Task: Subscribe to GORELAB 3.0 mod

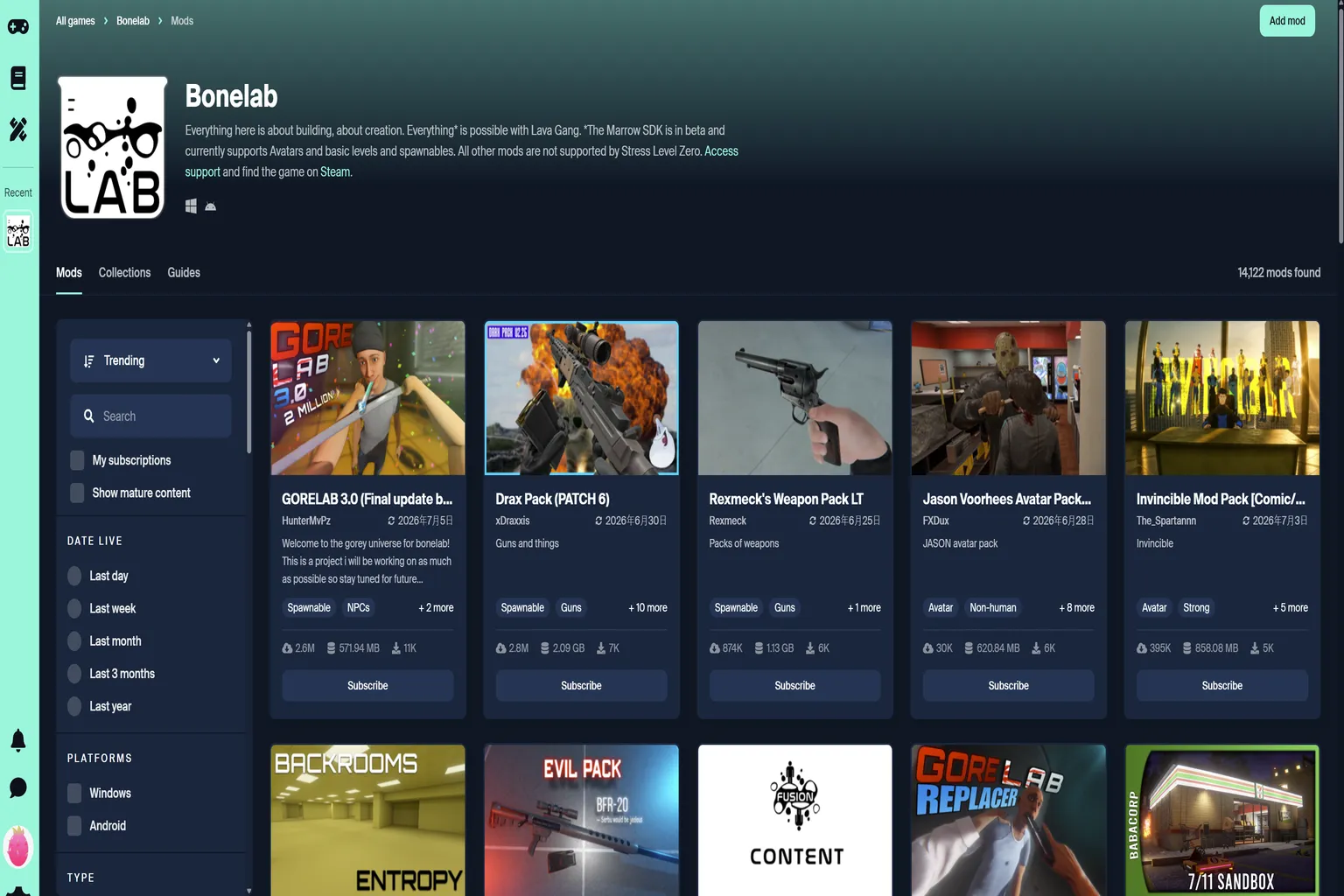Action: pyautogui.click(x=367, y=686)
